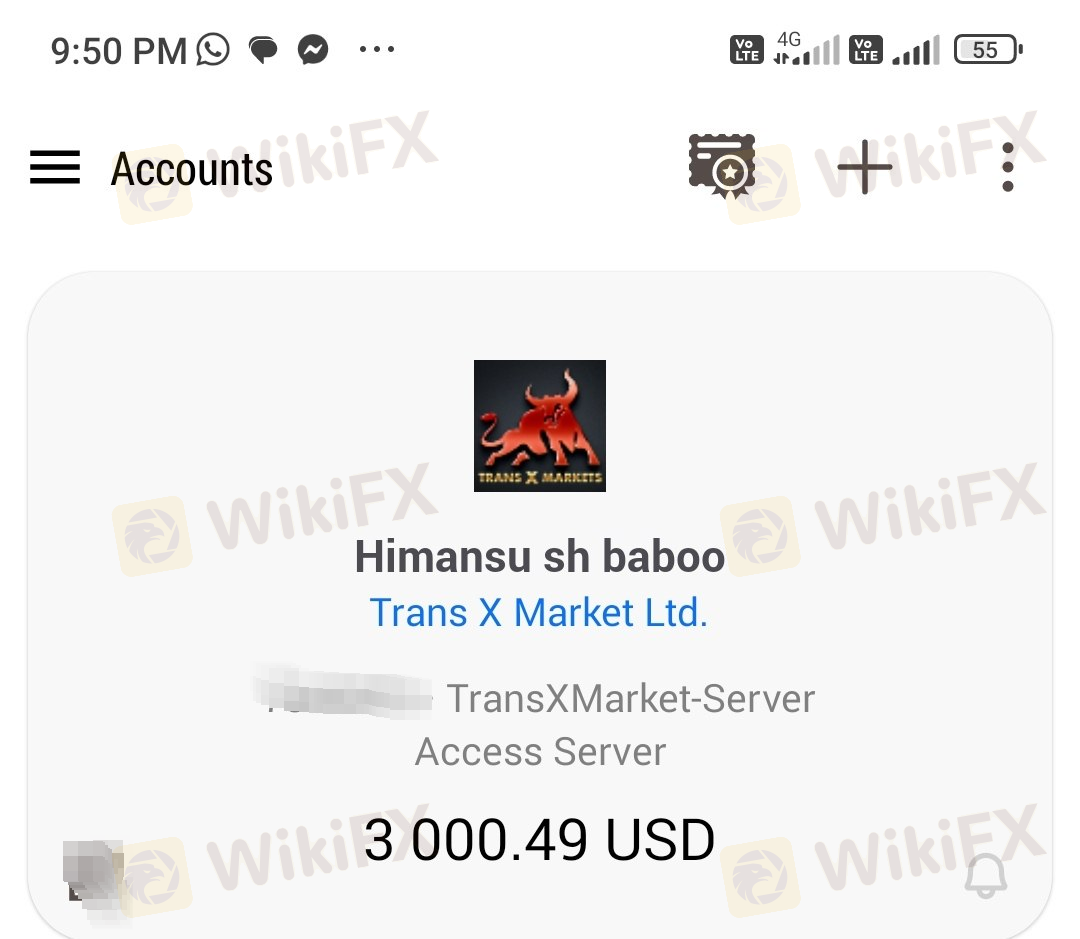This screenshot has height=939, width=1080.
Task: Tap the Access Server text
Action: [x=541, y=751]
